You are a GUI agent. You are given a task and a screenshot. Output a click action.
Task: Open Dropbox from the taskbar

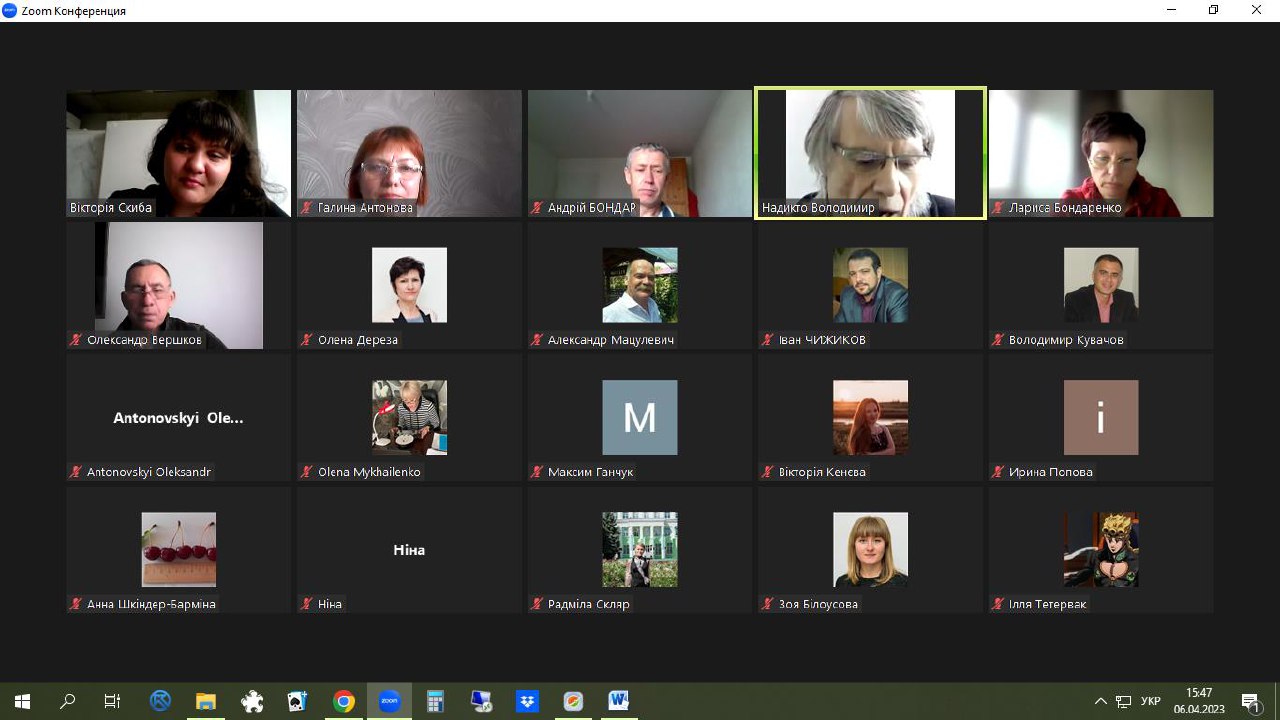527,701
